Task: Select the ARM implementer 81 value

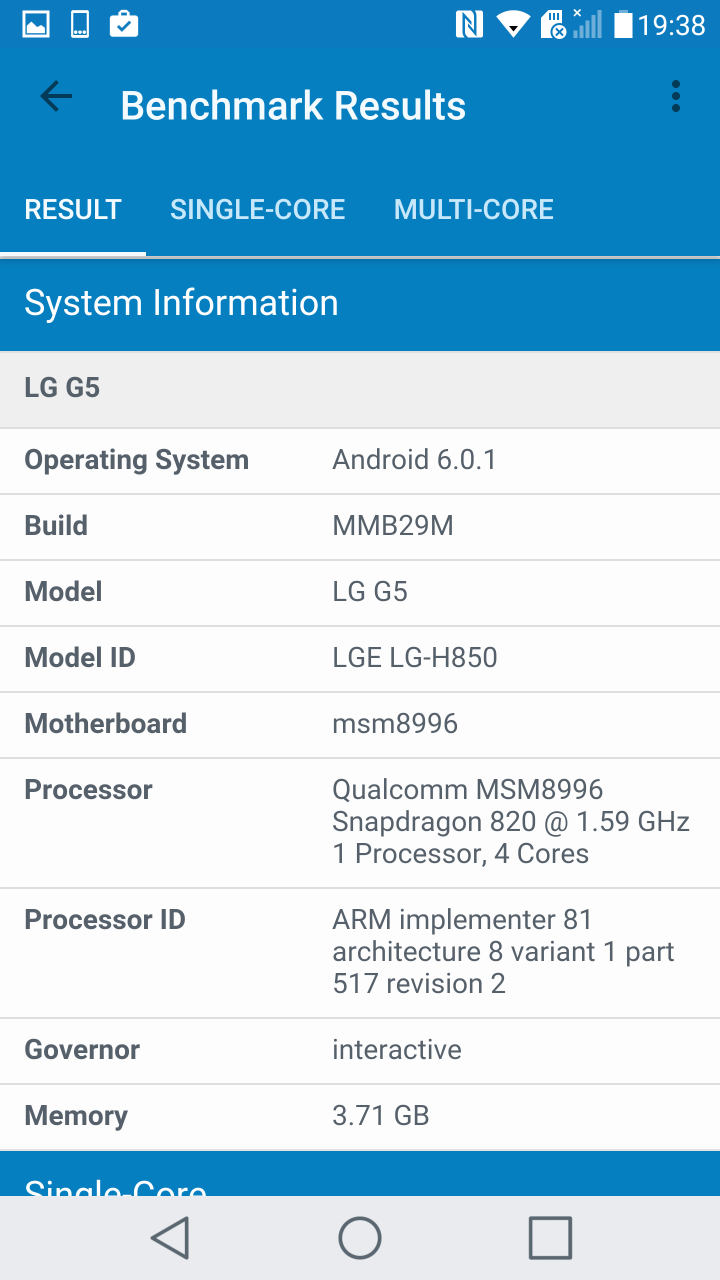Action: 504,952
